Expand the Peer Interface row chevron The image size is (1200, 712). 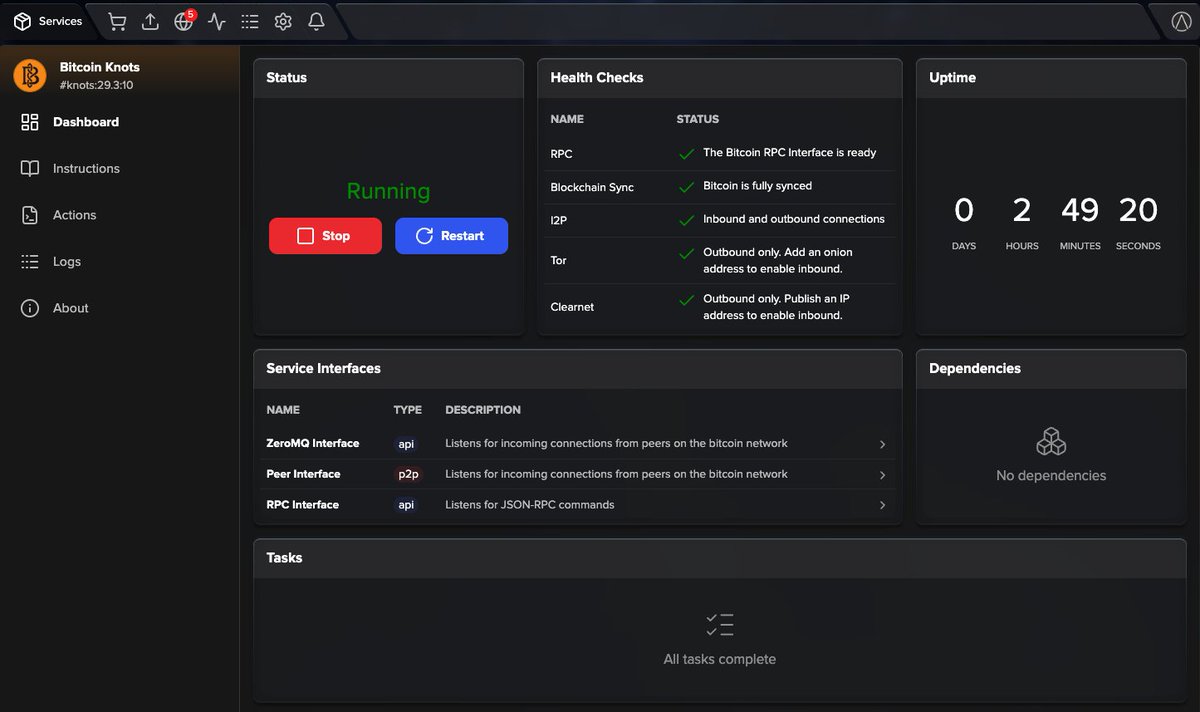pyautogui.click(x=882, y=475)
